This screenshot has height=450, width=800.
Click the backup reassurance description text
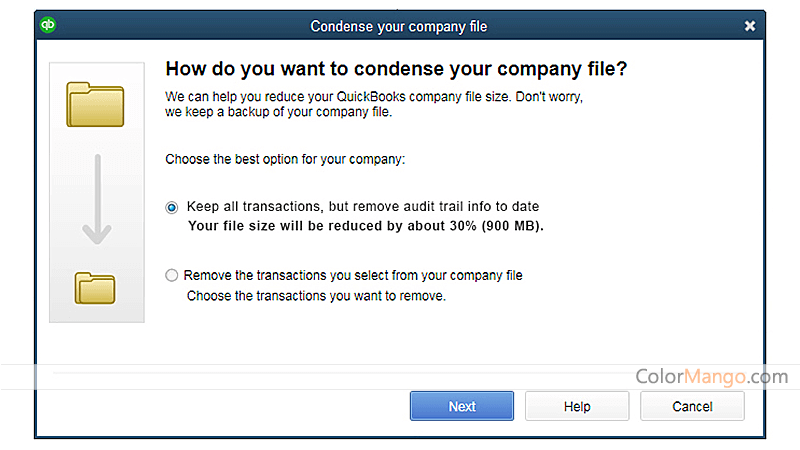pyautogui.click(x=373, y=104)
